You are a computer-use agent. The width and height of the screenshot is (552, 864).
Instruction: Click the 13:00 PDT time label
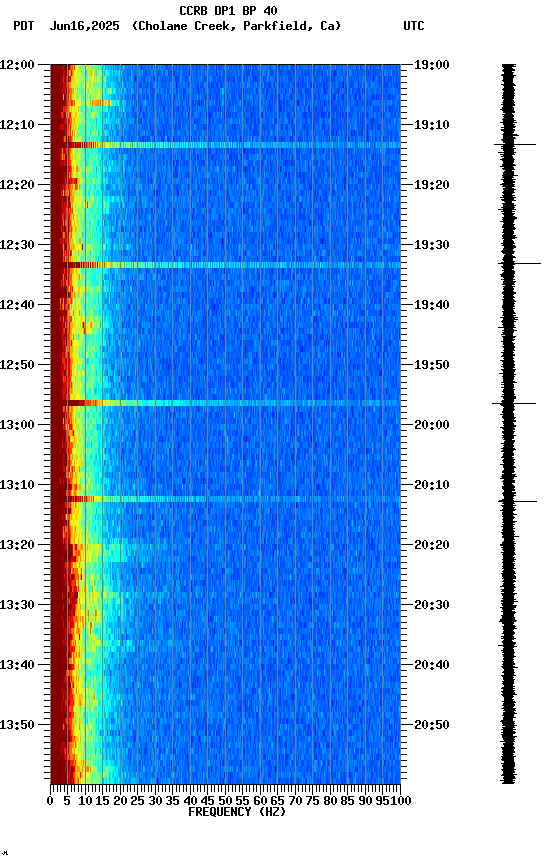point(17,425)
